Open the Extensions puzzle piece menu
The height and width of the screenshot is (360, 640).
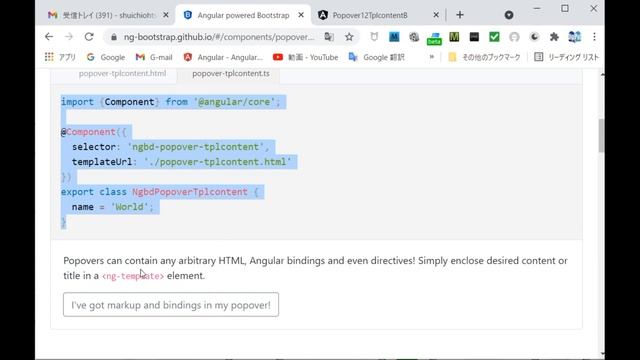coord(554,37)
